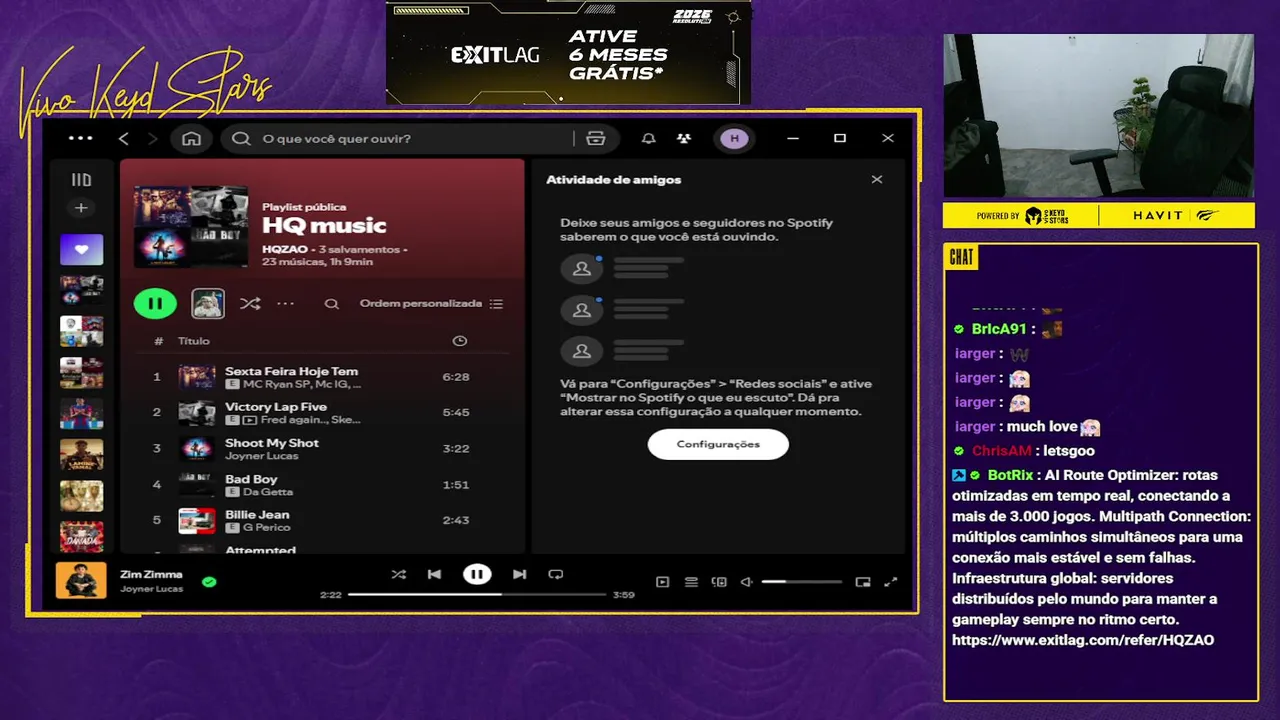
Task: Click the BrIcA91 username in chat
Action: click(x=998, y=329)
